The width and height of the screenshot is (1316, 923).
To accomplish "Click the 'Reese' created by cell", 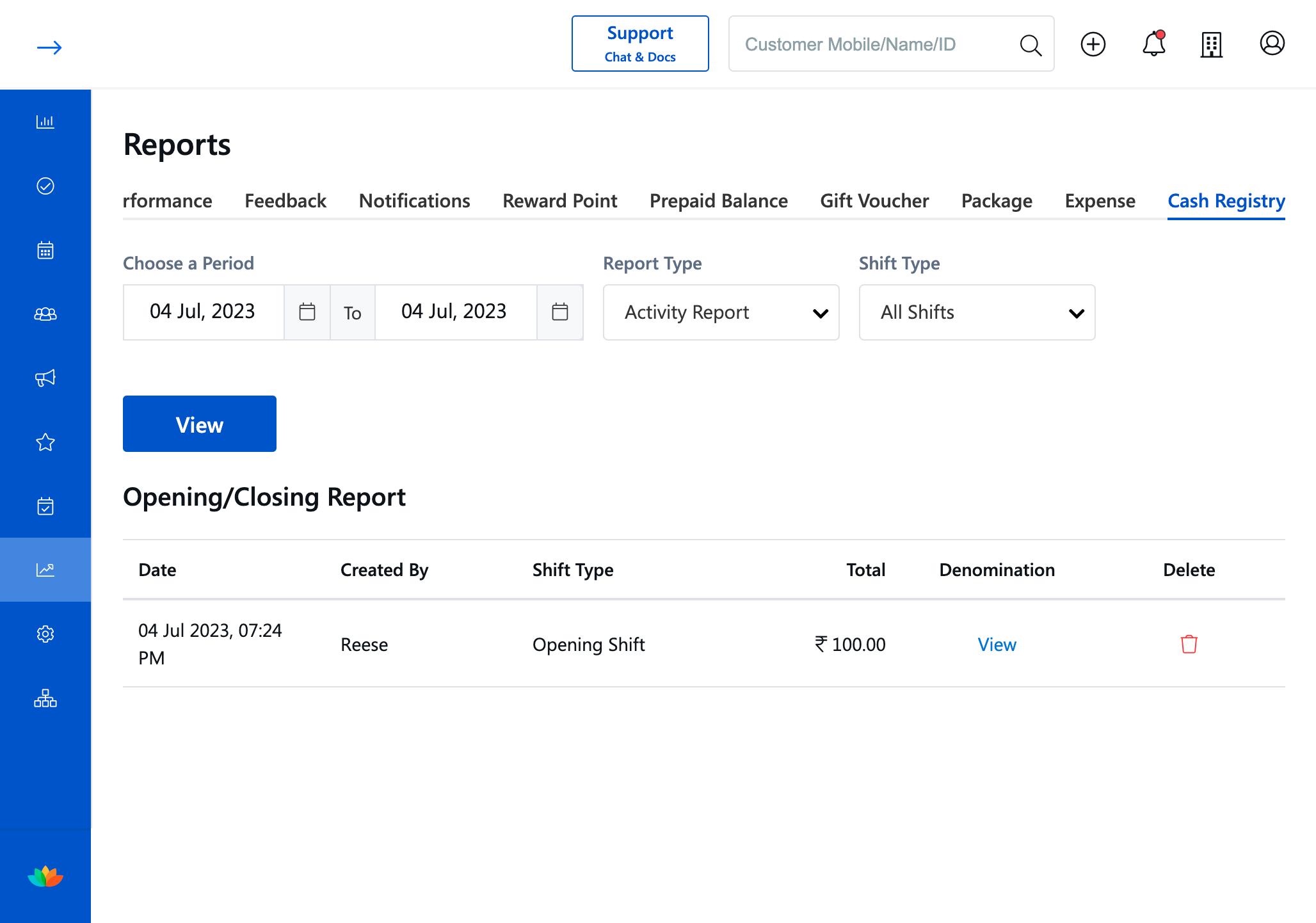I will click(x=364, y=645).
